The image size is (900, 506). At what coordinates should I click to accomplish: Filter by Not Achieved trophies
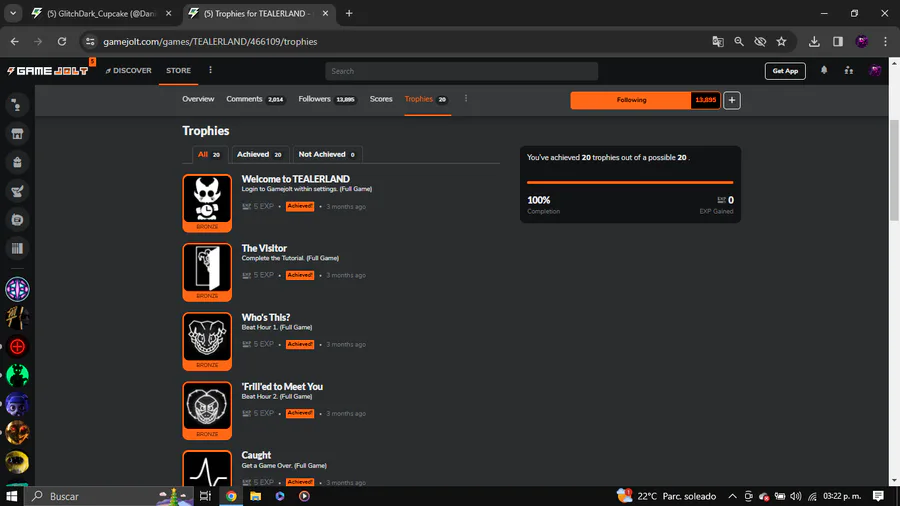pos(327,154)
